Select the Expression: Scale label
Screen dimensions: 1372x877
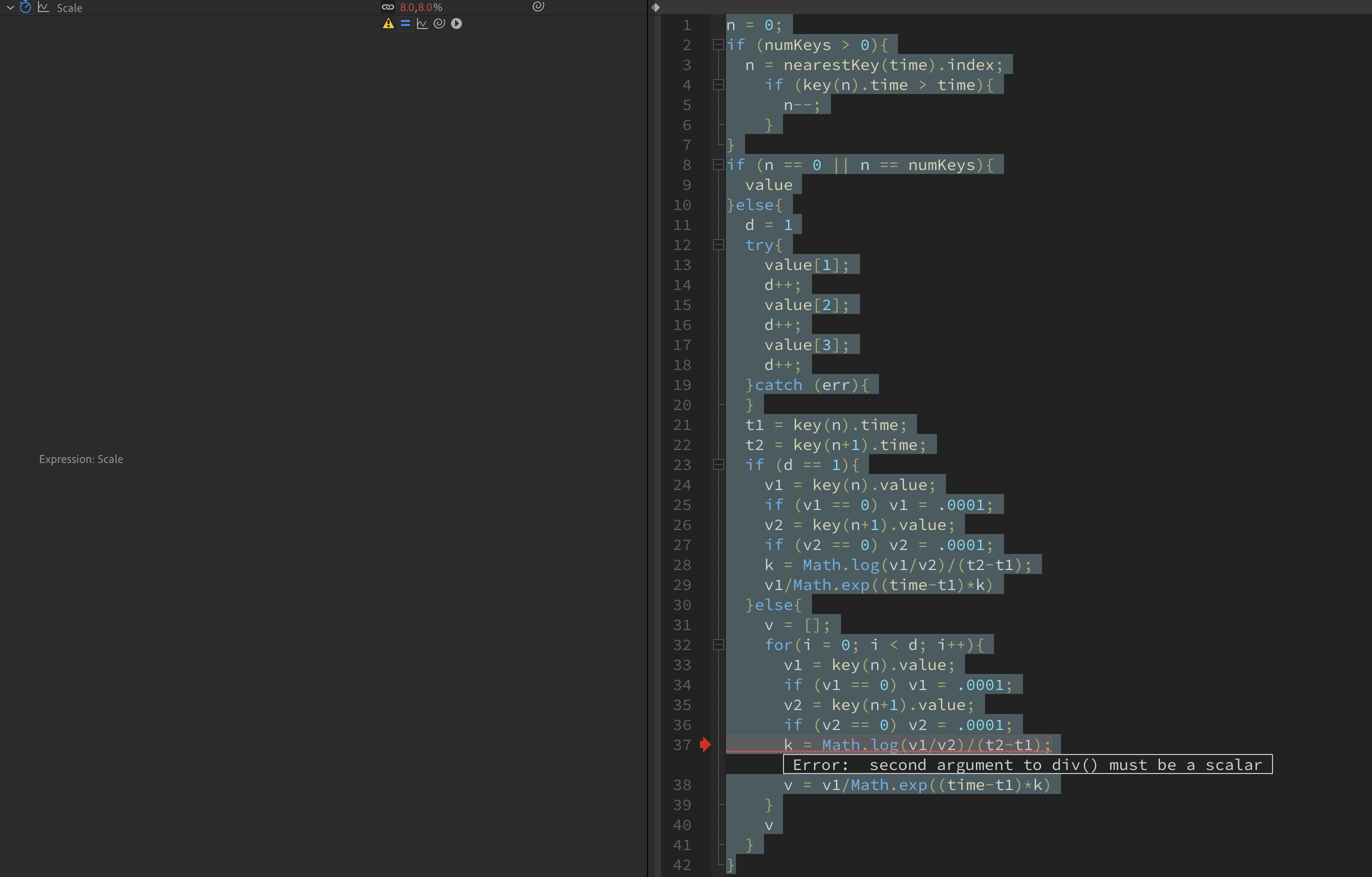pos(81,458)
